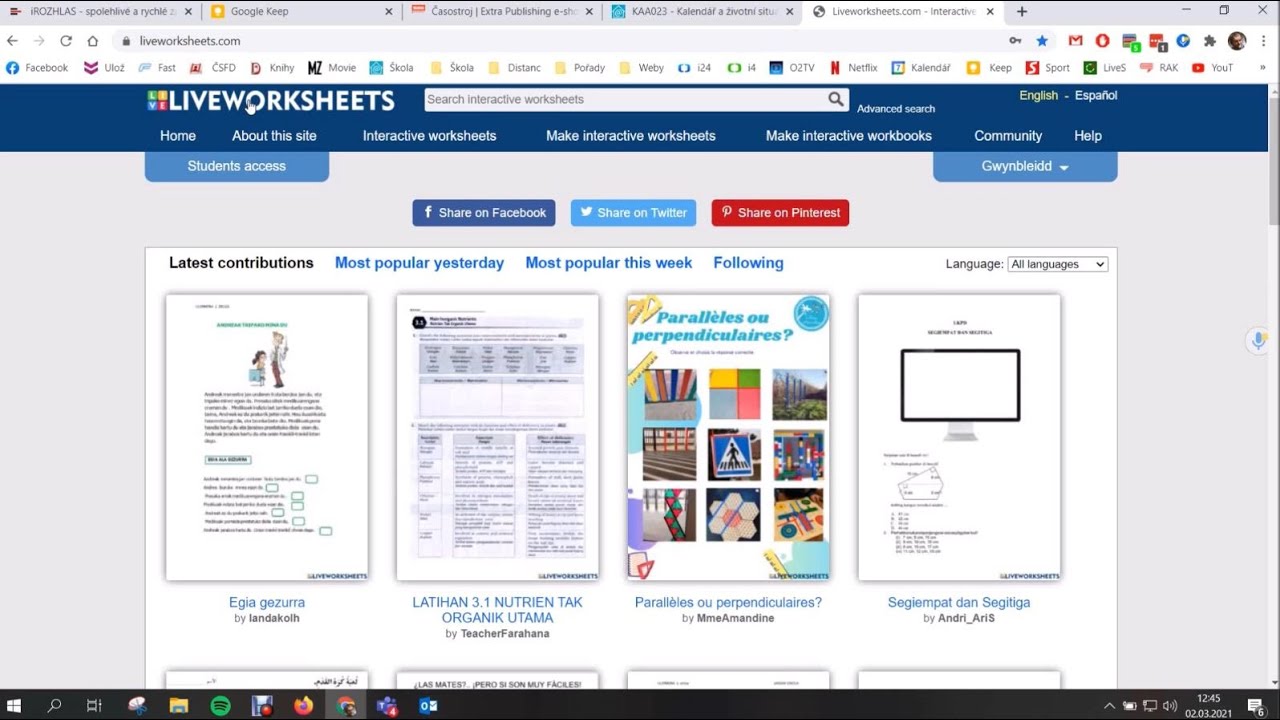Click the saved passwords key icon
The image size is (1280, 720).
(x=1015, y=41)
